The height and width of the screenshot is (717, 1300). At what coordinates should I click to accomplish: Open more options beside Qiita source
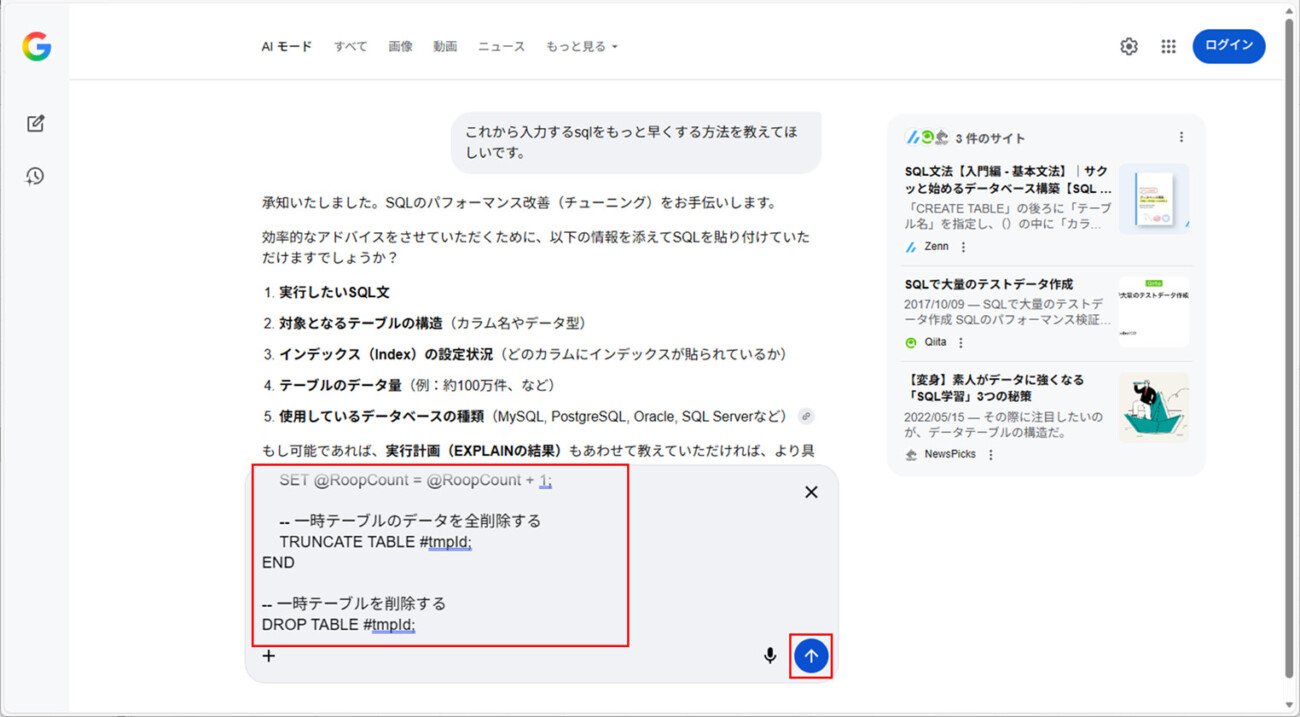pos(961,343)
